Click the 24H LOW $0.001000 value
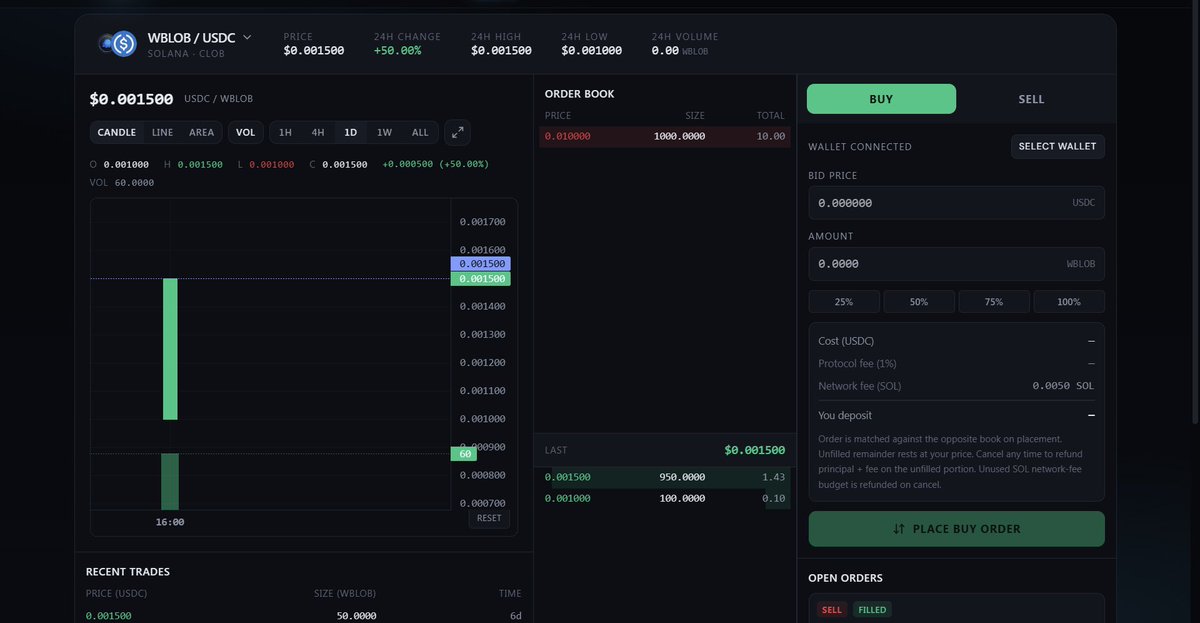 591,50
